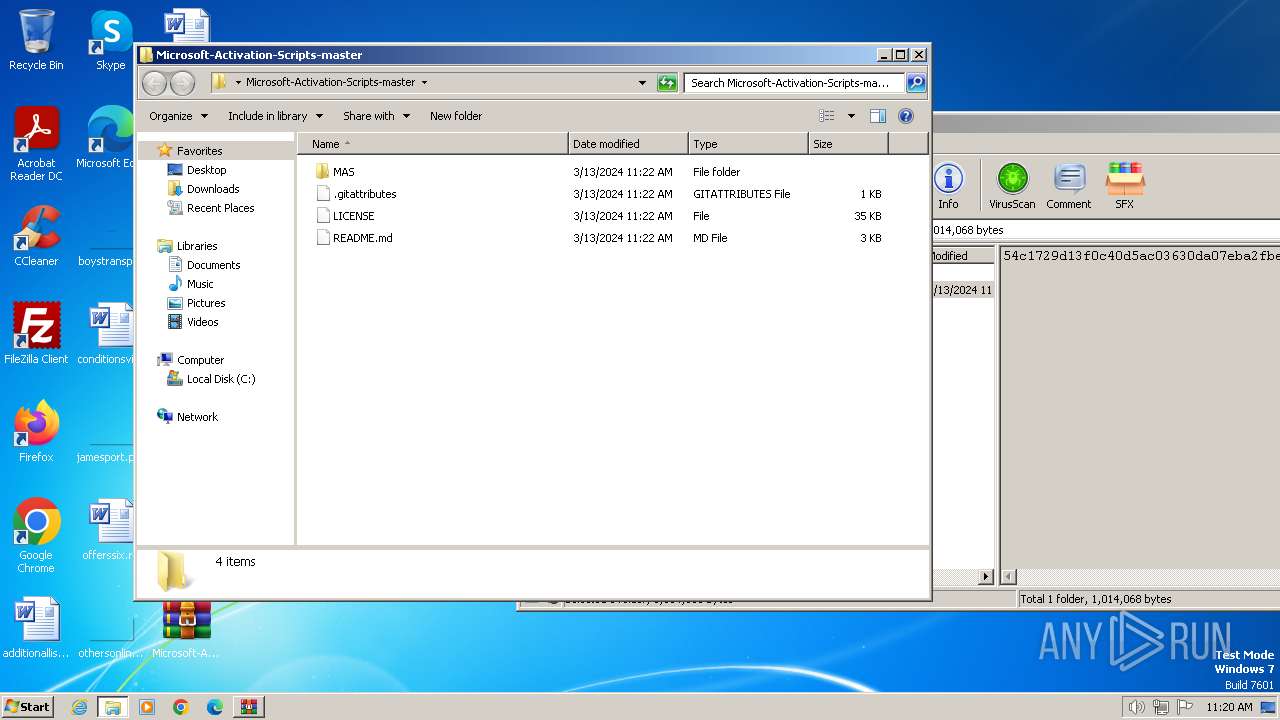Select the Google Chrome desktop icon
1280x720 pixels.
click(36, 536)
